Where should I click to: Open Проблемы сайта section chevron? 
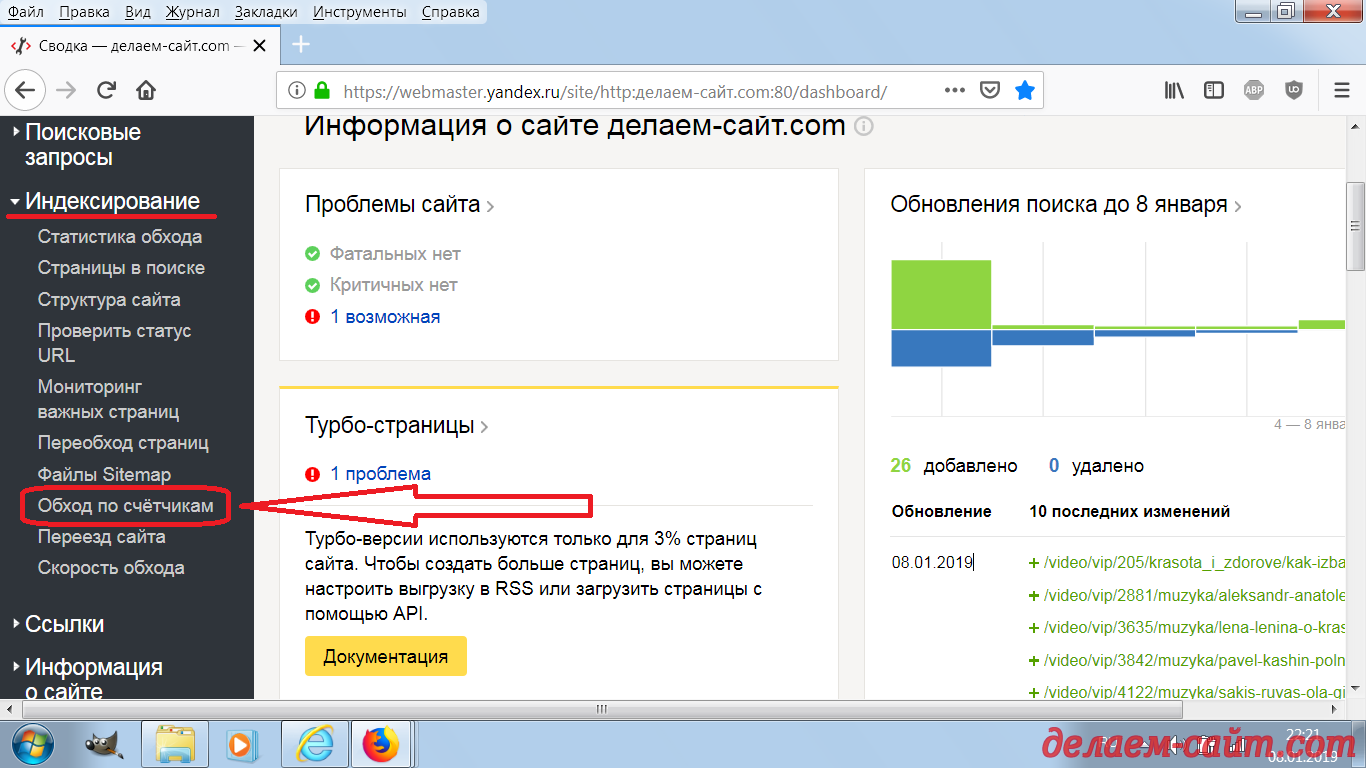(x=490, y=206)
